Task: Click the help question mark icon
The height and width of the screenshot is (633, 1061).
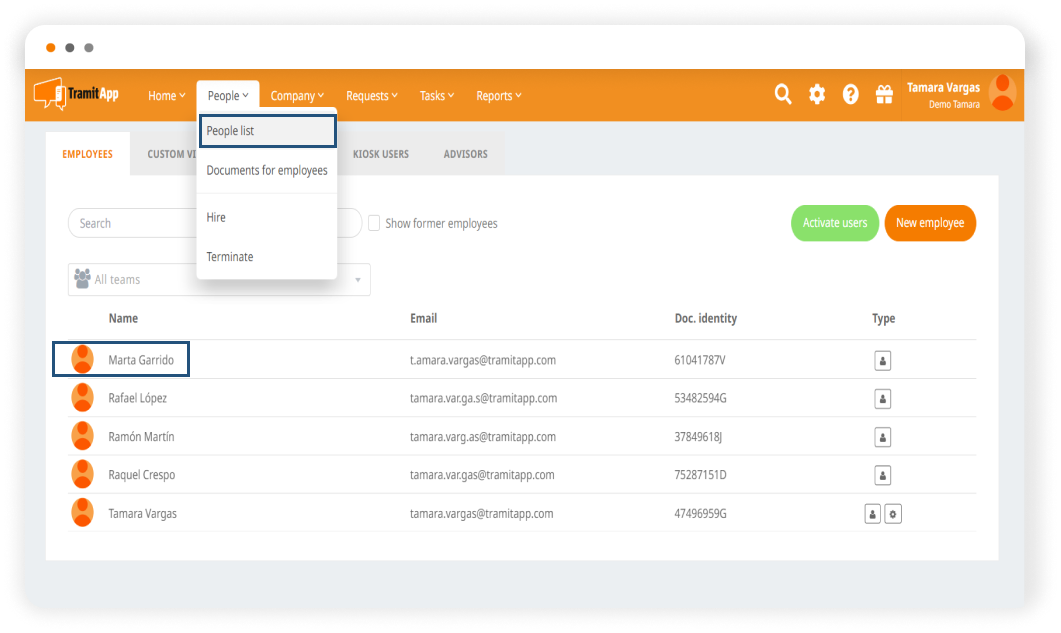Action: (850, 94)
